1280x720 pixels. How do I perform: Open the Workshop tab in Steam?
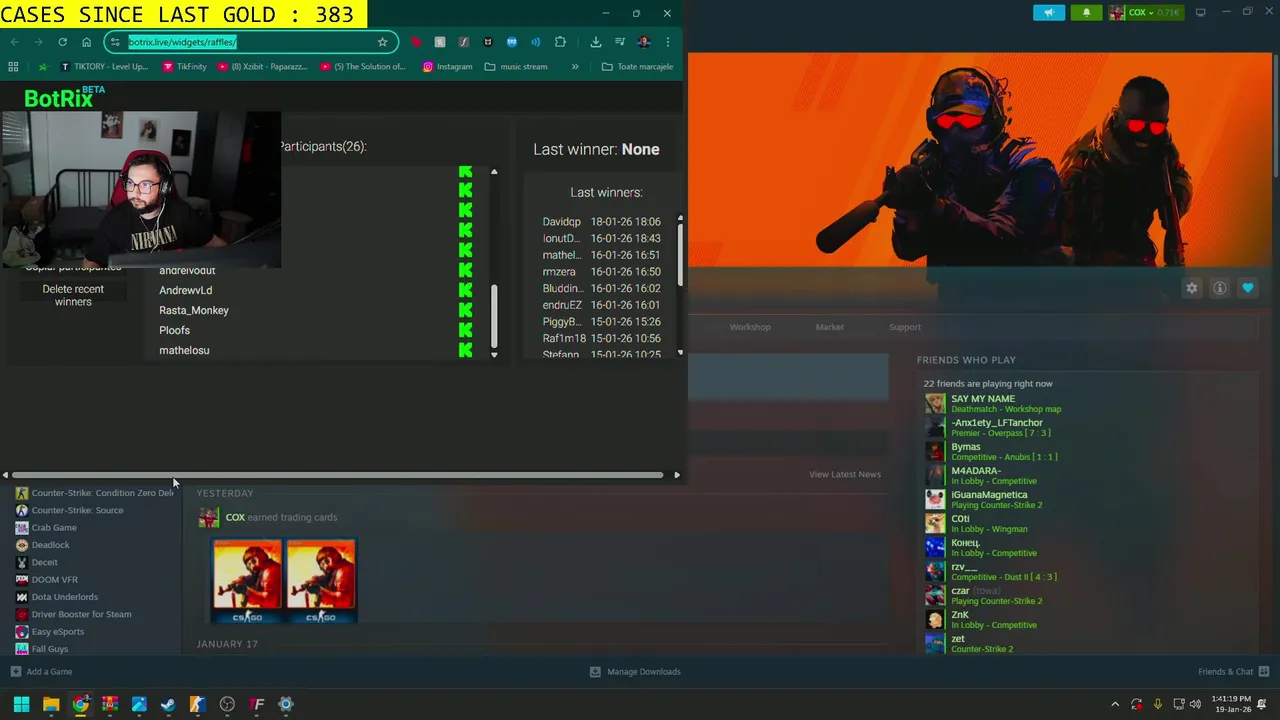tap(750, 327)
